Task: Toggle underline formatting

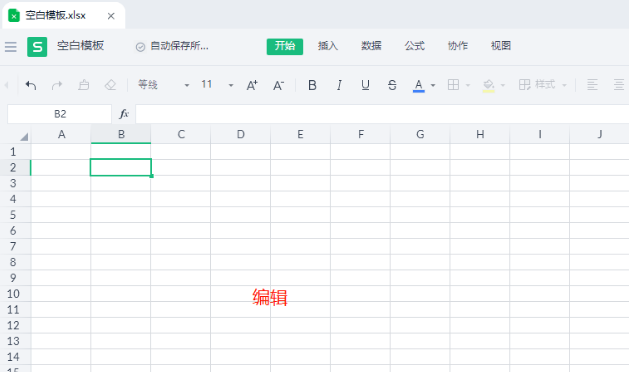Action: coord(365,85)
